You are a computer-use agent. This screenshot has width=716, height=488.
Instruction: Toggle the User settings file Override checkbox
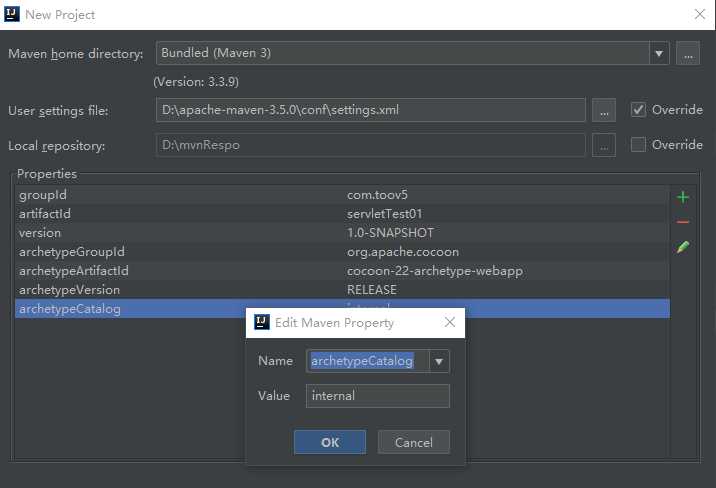pyautogui.click(x=638, y=110)
